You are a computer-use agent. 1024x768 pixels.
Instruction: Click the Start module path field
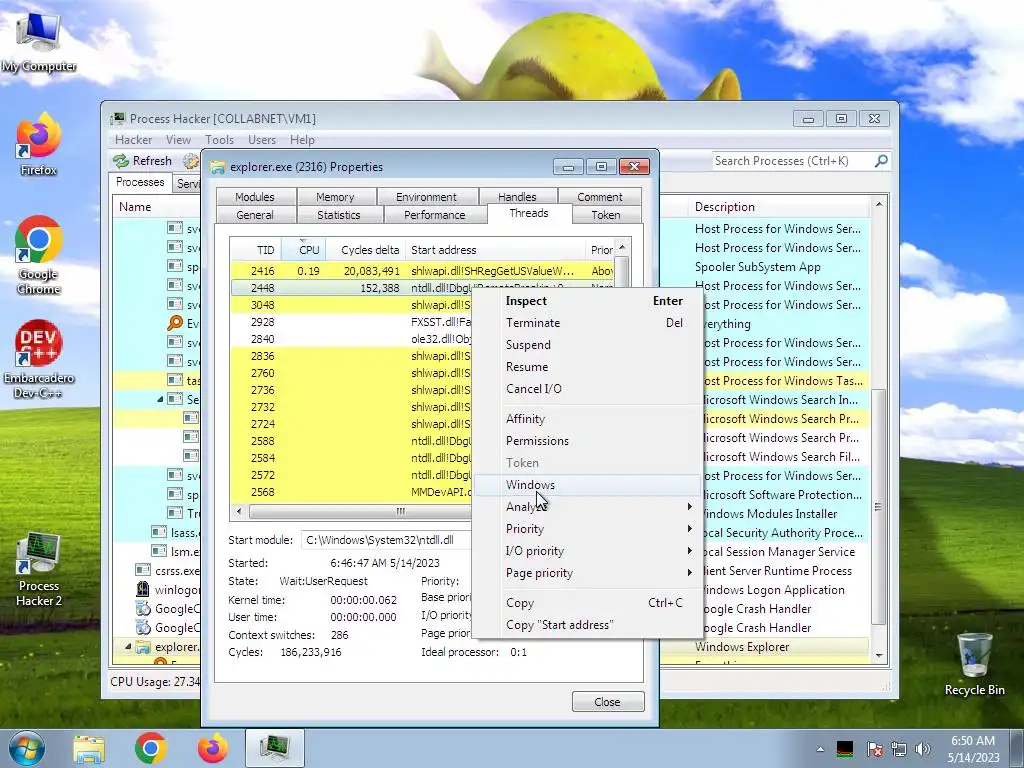pos(387,540)
